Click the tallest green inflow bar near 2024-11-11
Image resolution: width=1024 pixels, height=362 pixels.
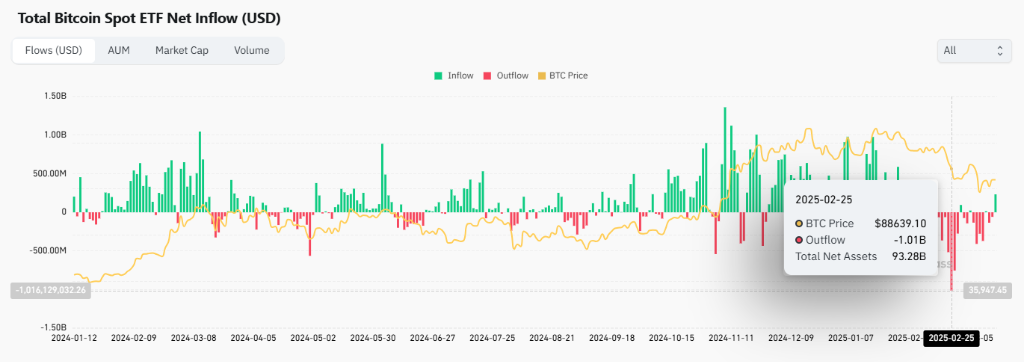(x=725, y=159)
